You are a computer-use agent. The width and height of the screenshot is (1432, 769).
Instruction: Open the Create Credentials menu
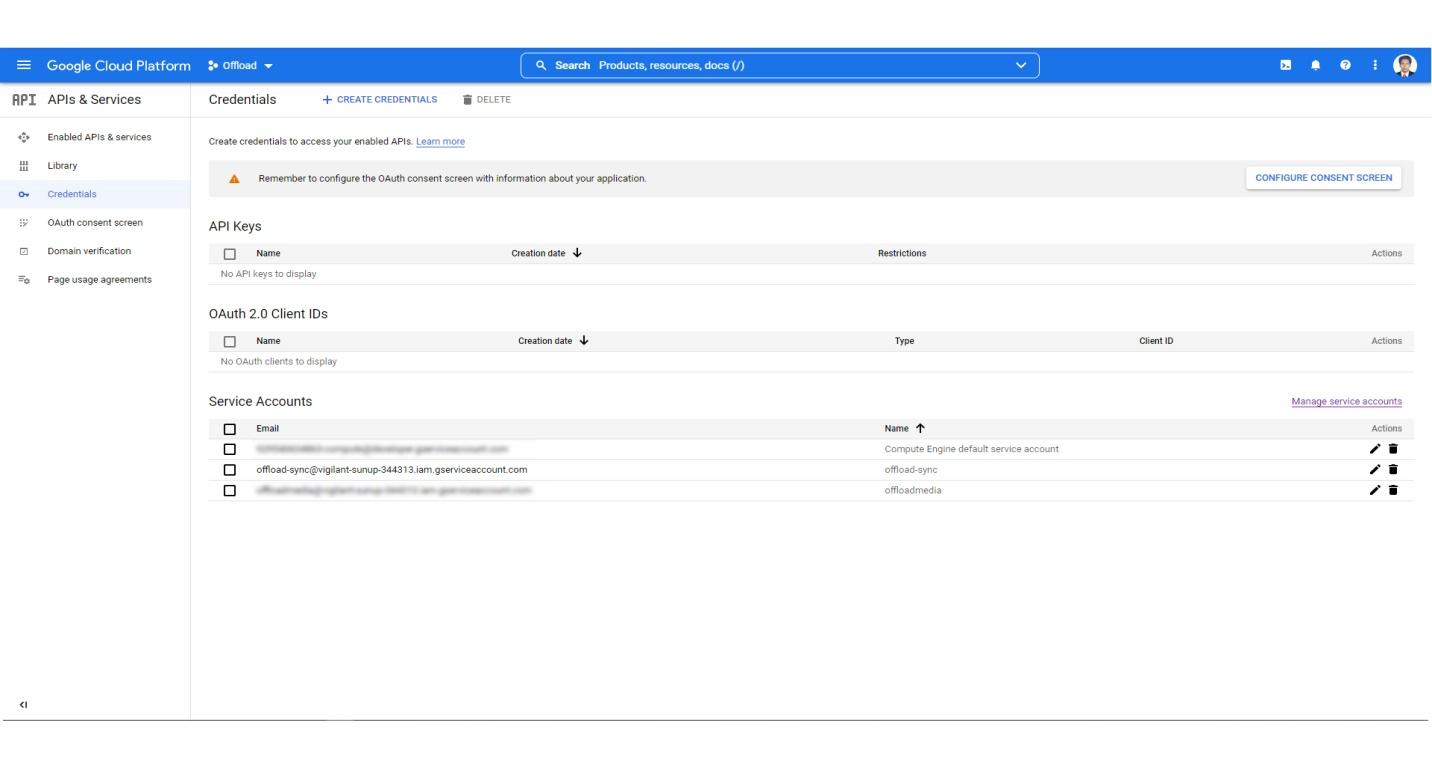point(380,99)
